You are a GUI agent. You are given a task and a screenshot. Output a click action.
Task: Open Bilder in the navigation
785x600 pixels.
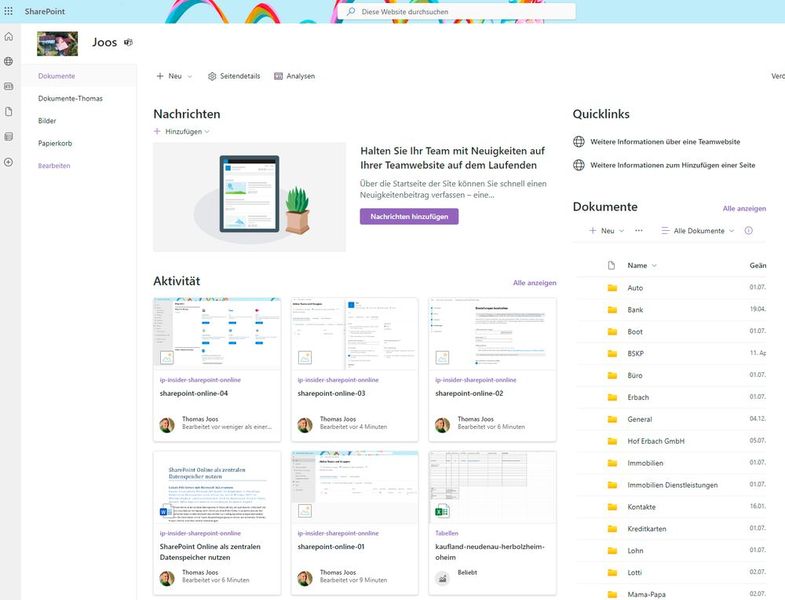click(x=47, y=121)
